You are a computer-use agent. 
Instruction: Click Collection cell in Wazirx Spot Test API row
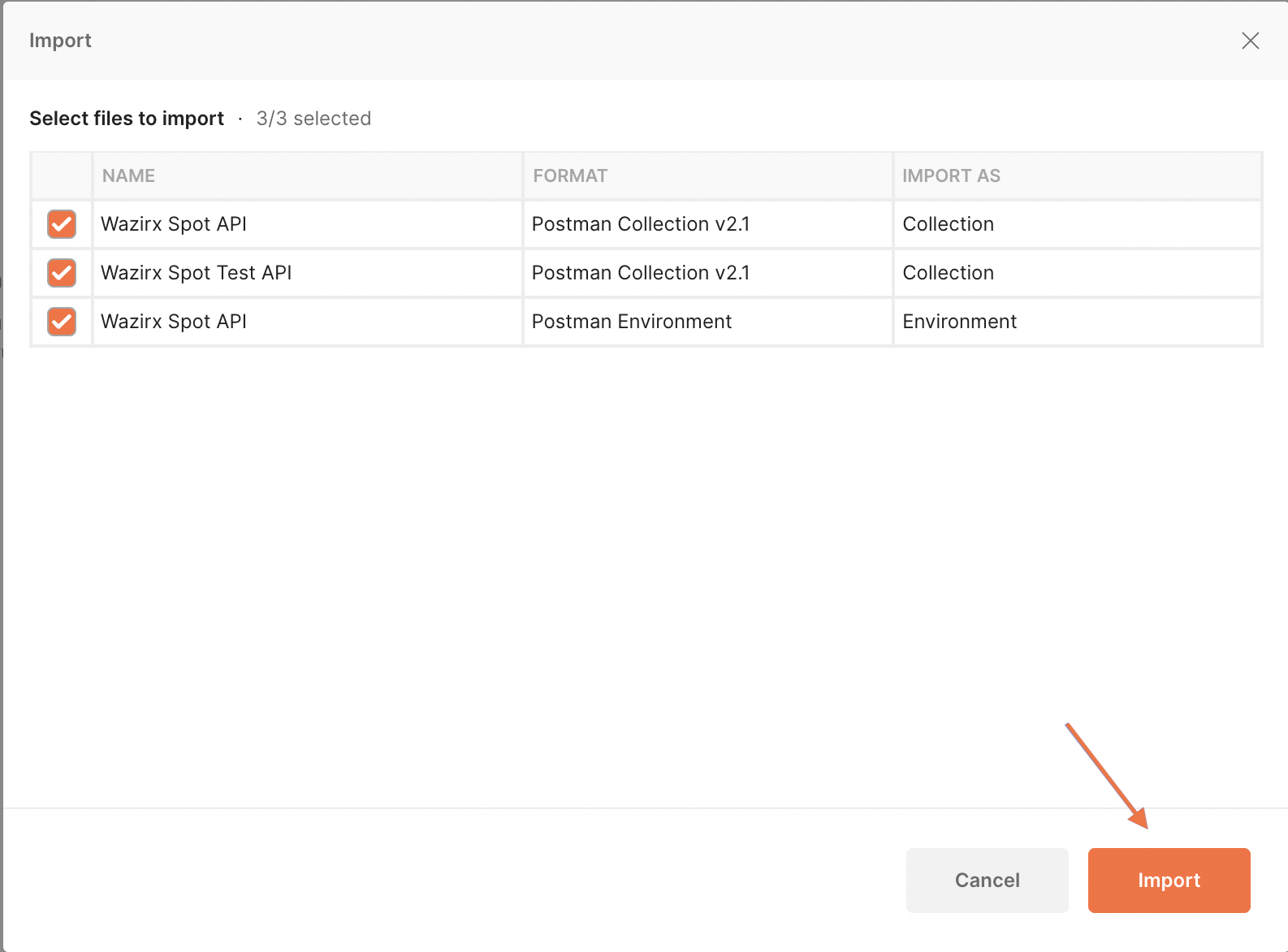tap(1077, 273)
